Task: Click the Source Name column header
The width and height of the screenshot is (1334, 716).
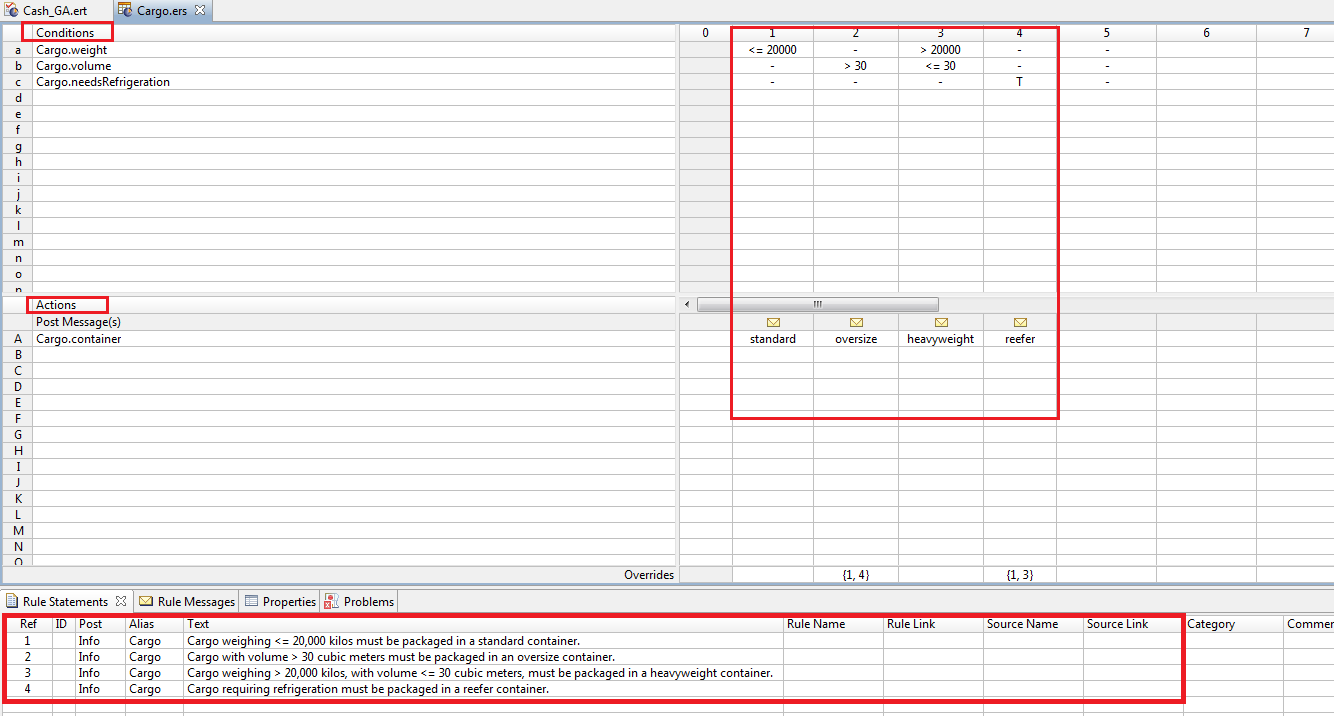Action: tap(1033, 624)
